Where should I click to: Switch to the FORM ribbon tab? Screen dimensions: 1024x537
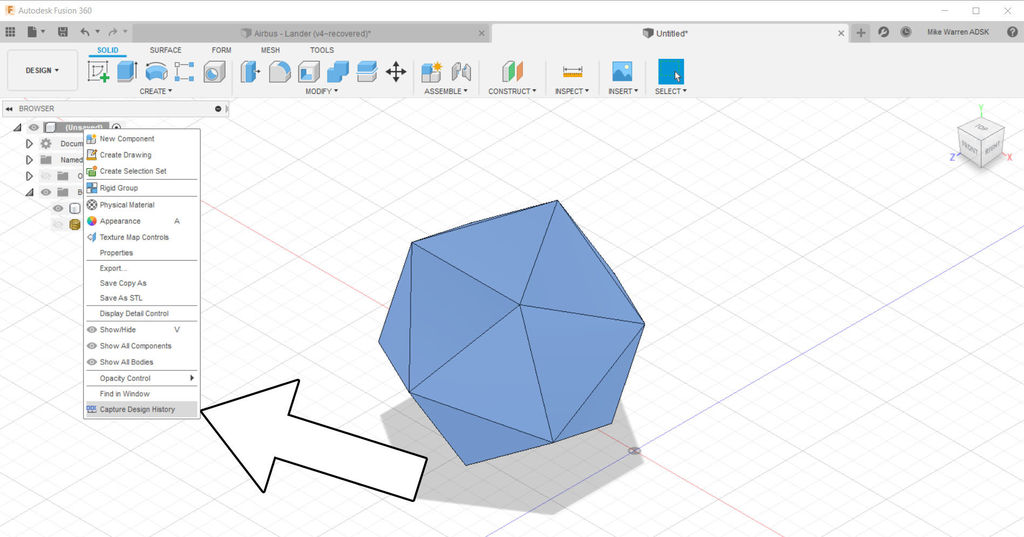[x=221, y=50]
